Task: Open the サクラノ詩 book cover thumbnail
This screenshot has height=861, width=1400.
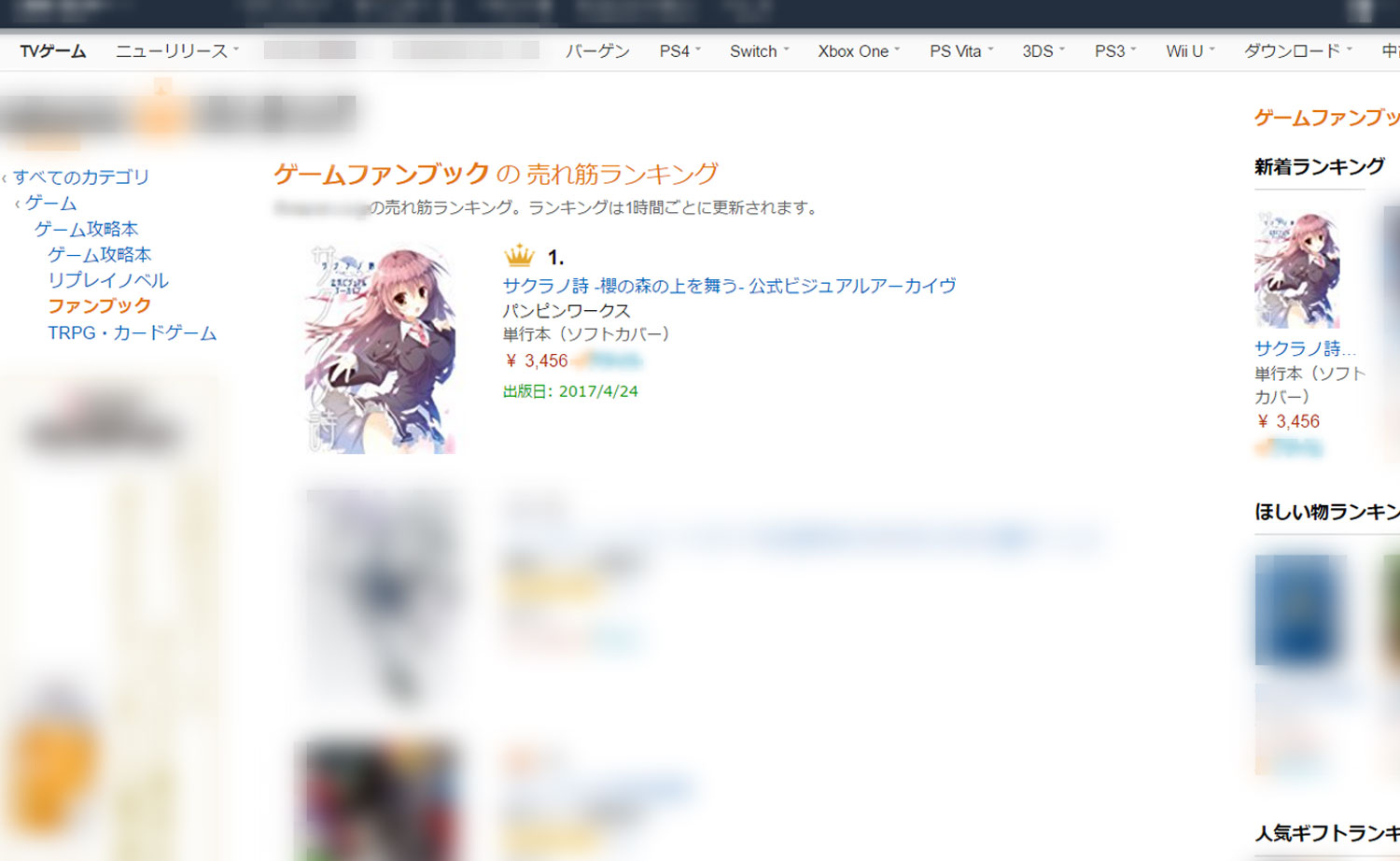Action: coord(380,350)
